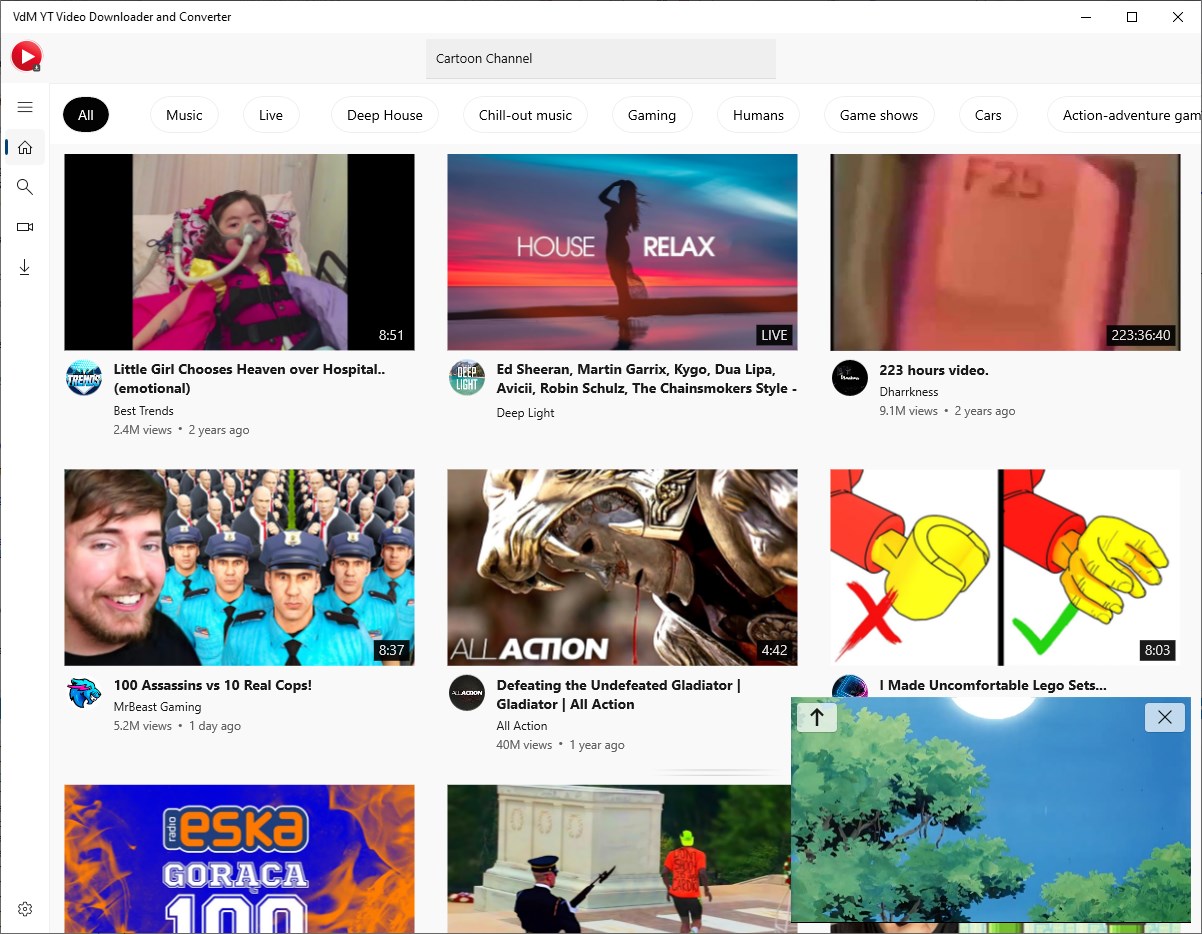Click title 'Ed Sheeran, Martin Garrix, Kygo'

tap(646, 379)
